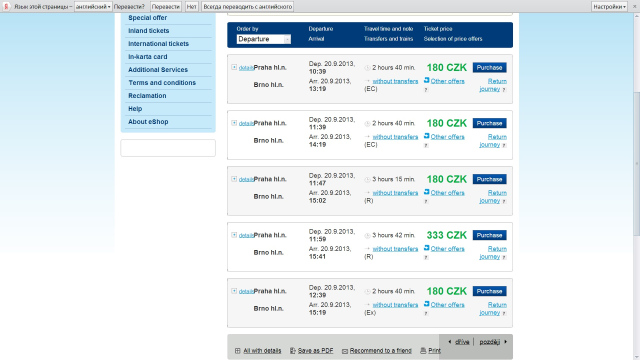Viewport: 640px width, 360px height.
Task: Show later connections with později link
Action: [489, 342]
